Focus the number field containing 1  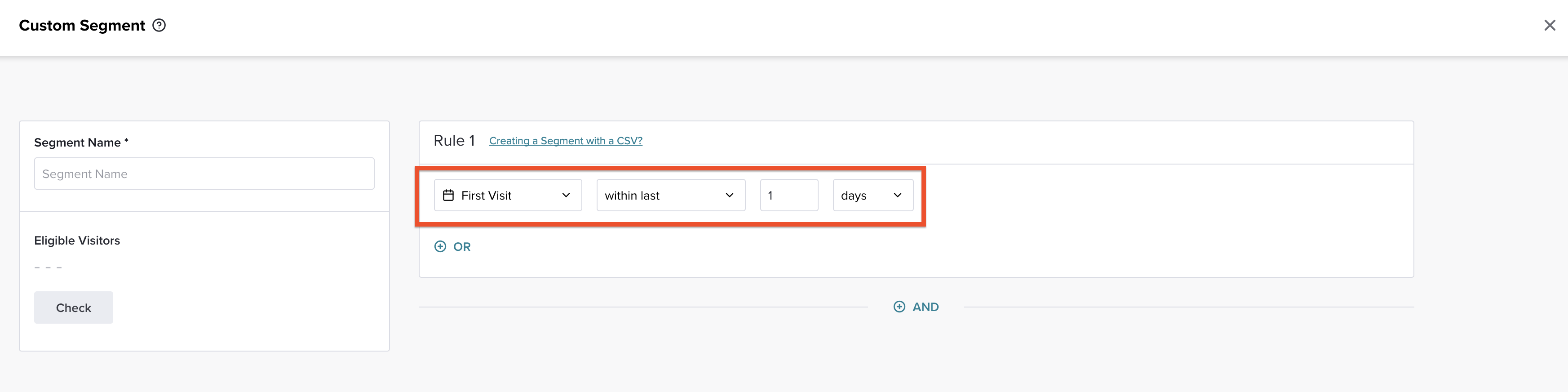coord(789,196)
